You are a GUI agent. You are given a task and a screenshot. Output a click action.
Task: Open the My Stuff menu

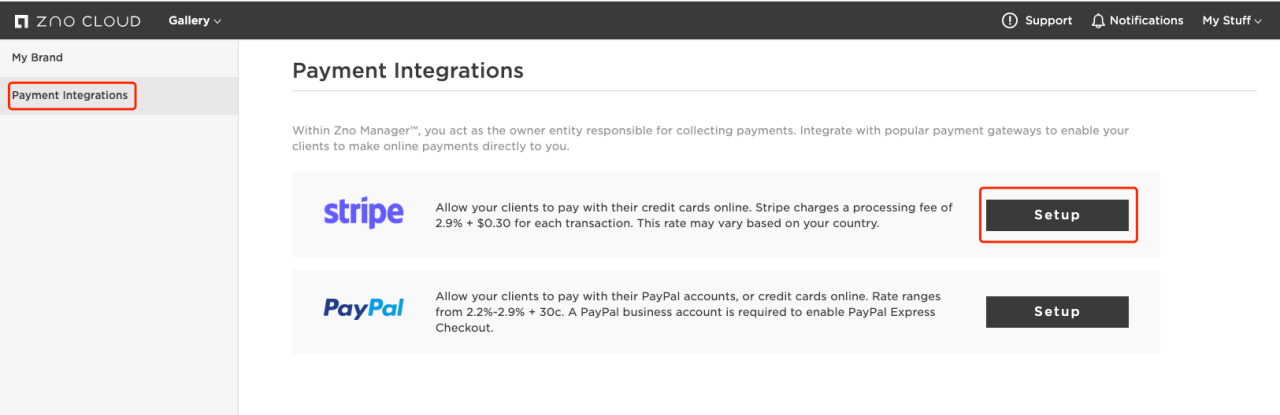click(x=1232, y=21)
